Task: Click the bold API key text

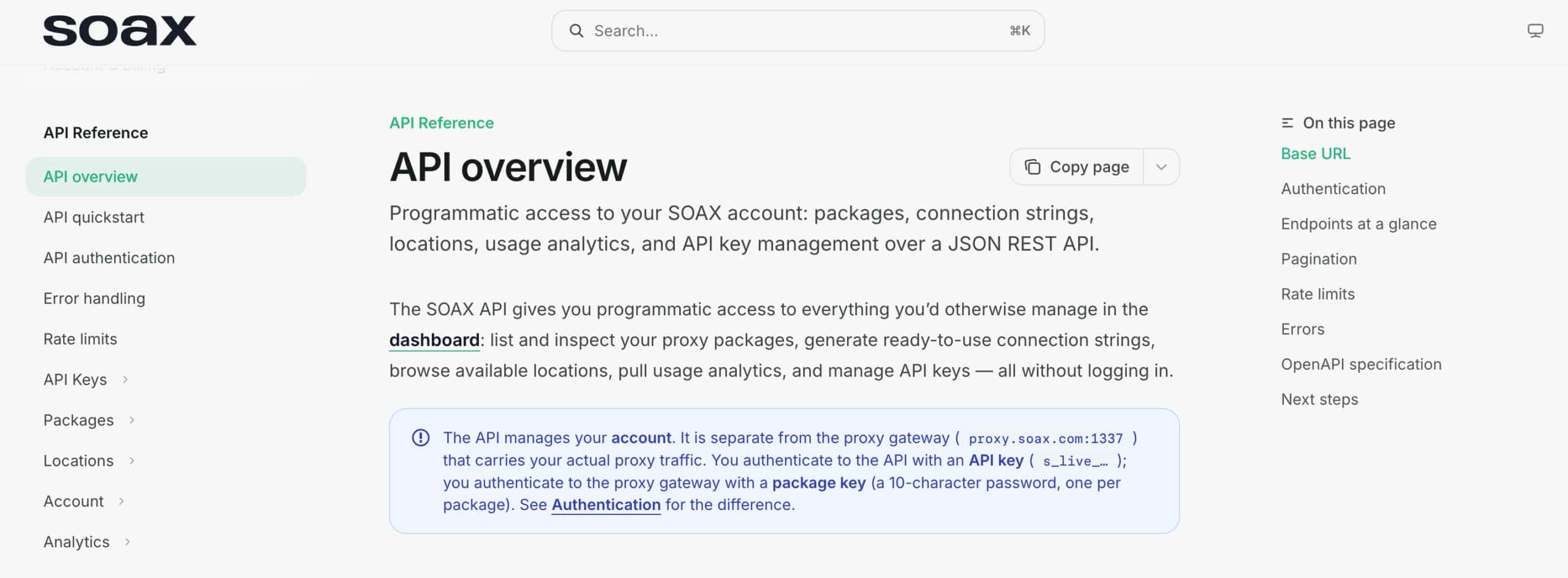Action: tap(996, 460)
